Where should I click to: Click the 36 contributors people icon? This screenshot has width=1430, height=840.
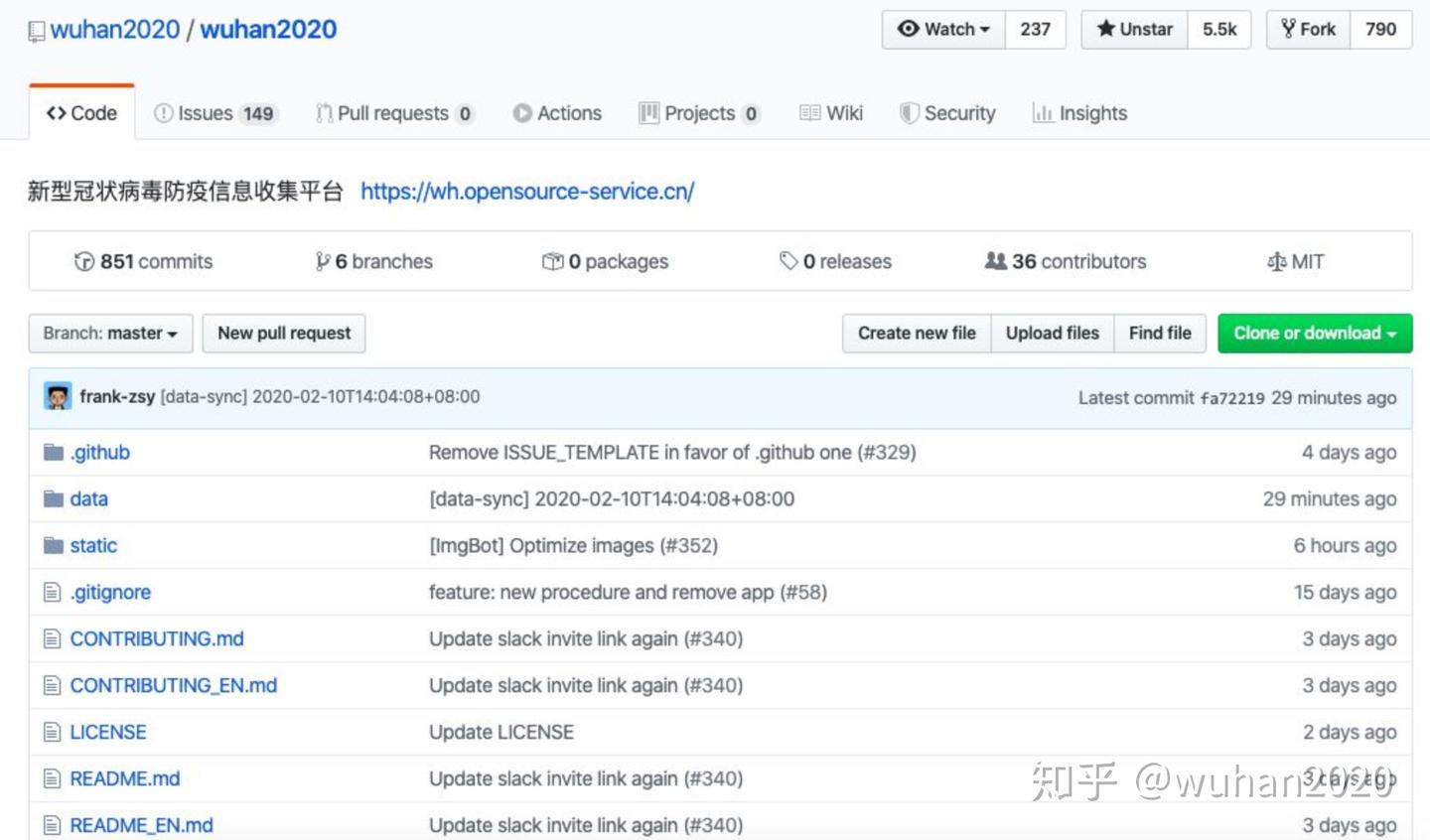[x=996, y=261]
